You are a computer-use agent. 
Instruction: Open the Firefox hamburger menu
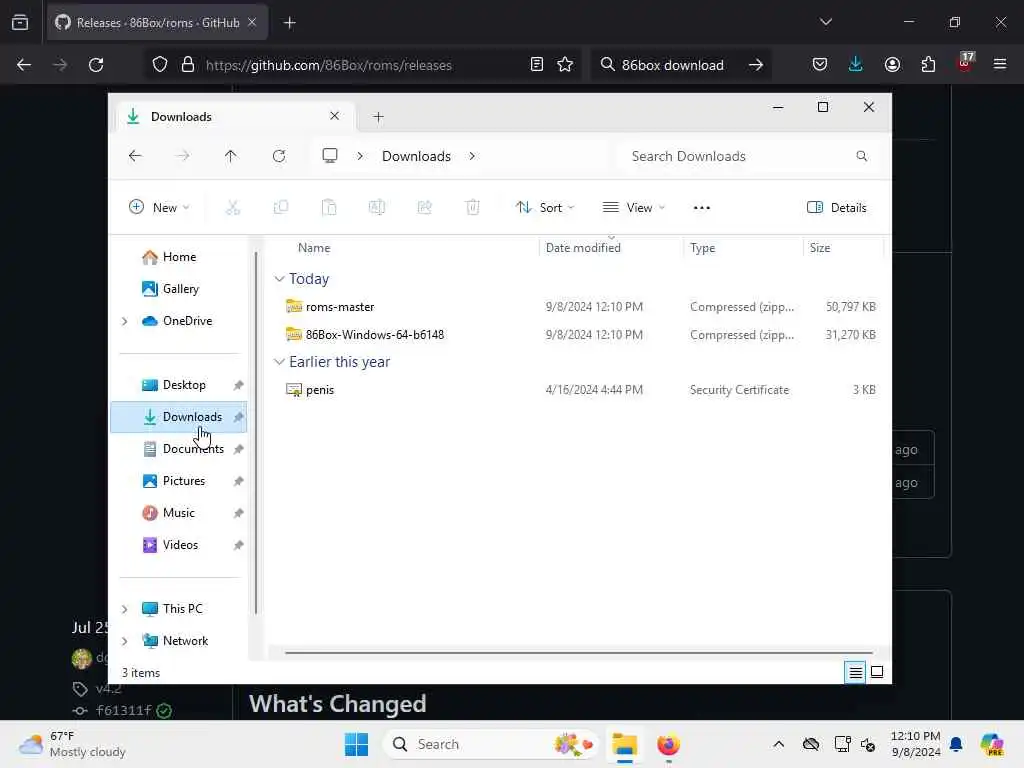999,64
